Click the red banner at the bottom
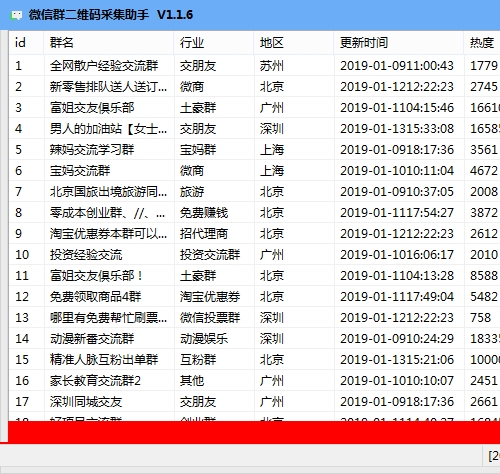The width and height of the screenshot is (500, 474). point(254,432)
